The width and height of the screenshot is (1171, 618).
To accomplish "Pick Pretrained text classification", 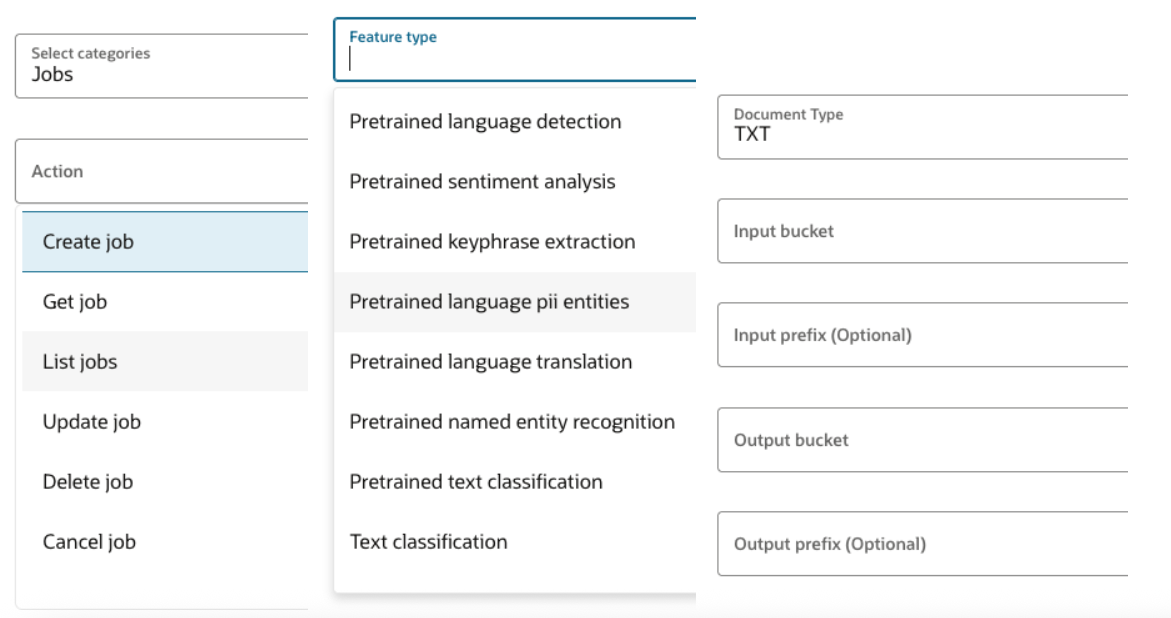I will (x=476, y=482).
